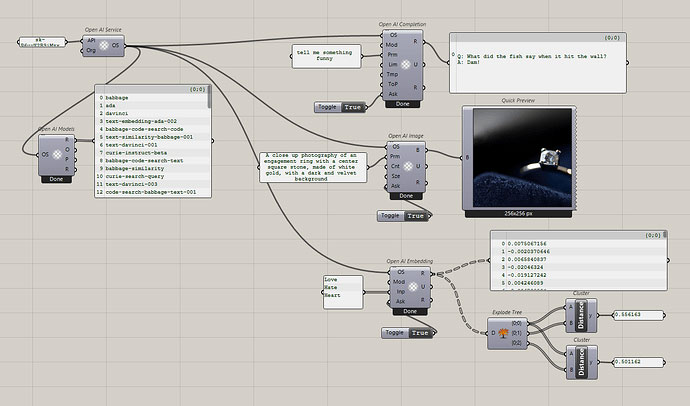The image size is (690, 406).
Task: Click the models panel vertical scrollbar
Action: [x=209, y=98]
